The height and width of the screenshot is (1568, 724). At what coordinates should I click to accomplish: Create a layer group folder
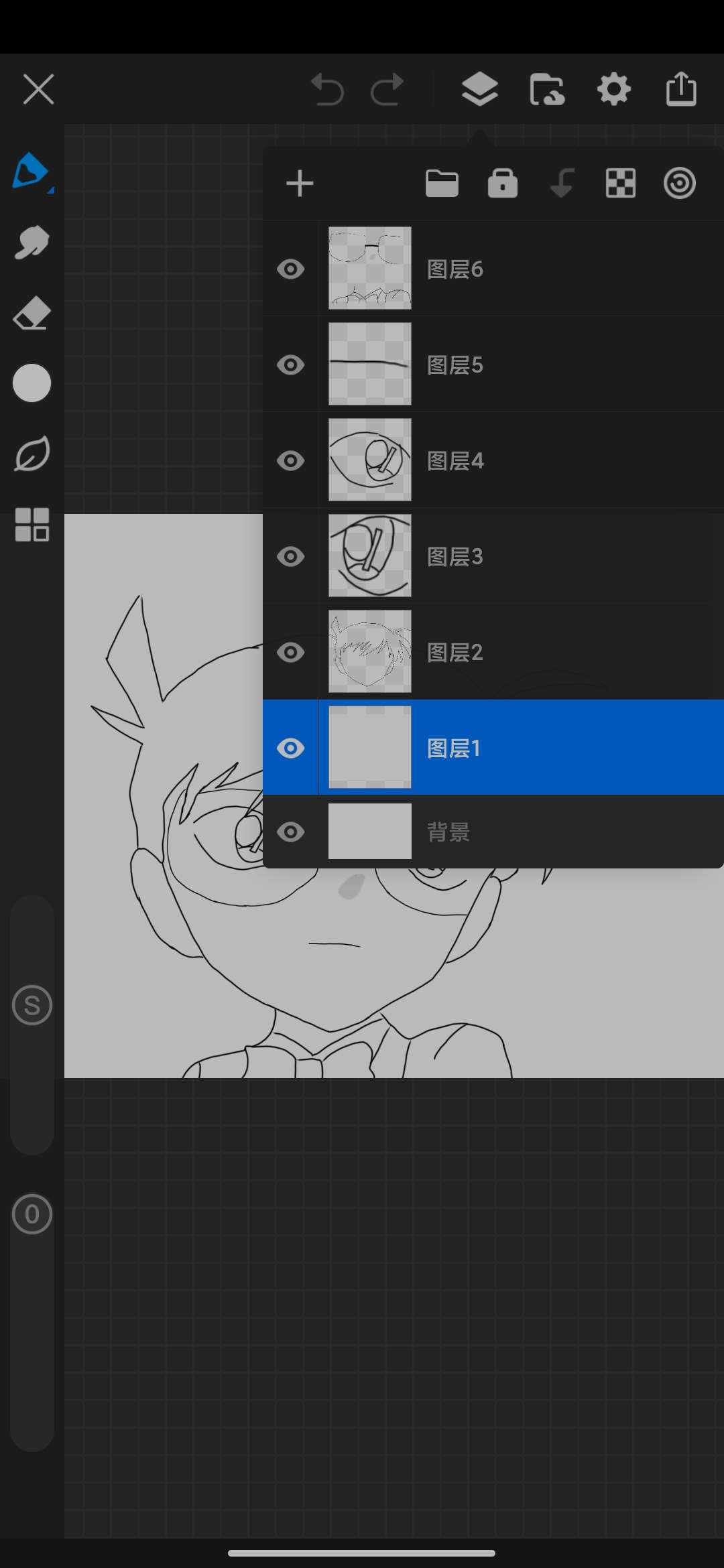(x=442, y=184)
